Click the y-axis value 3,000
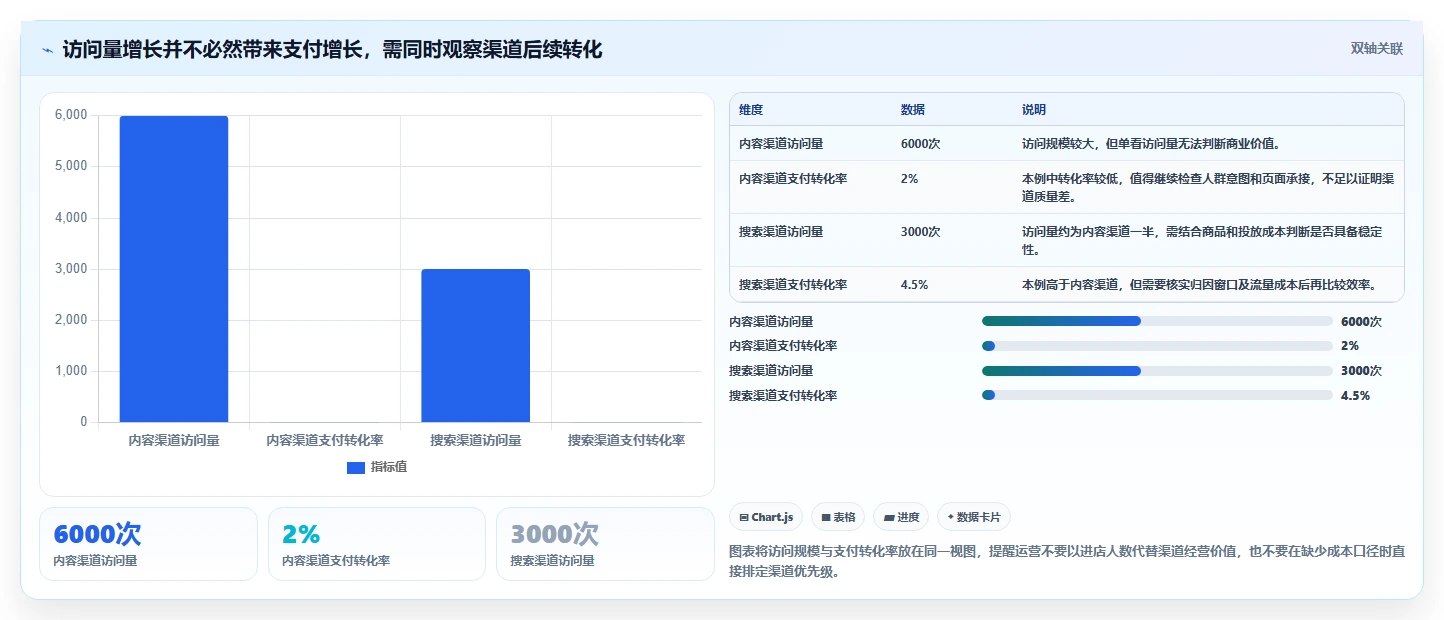The image size is (1444, 620). tap(71, 269)
